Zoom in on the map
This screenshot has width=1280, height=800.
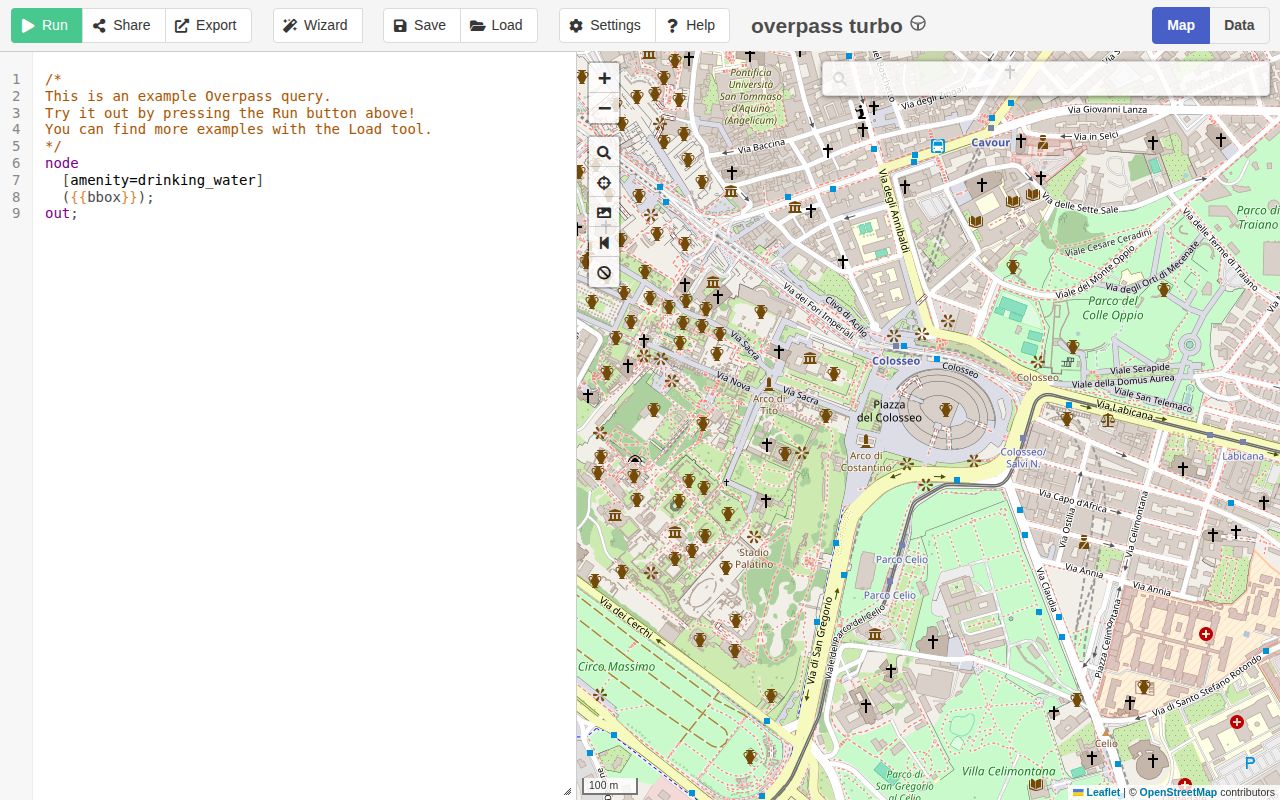pyautogui.click(x=604, y=78)
